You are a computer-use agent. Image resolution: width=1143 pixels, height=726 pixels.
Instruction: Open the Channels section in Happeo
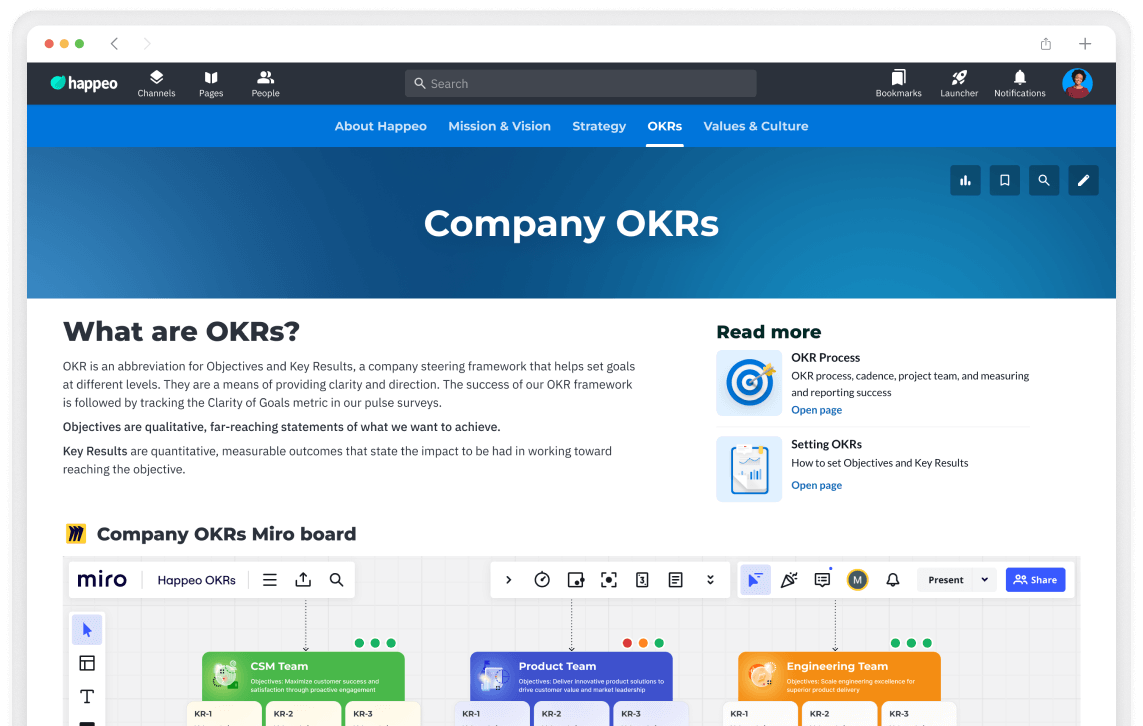coord(156,84)
